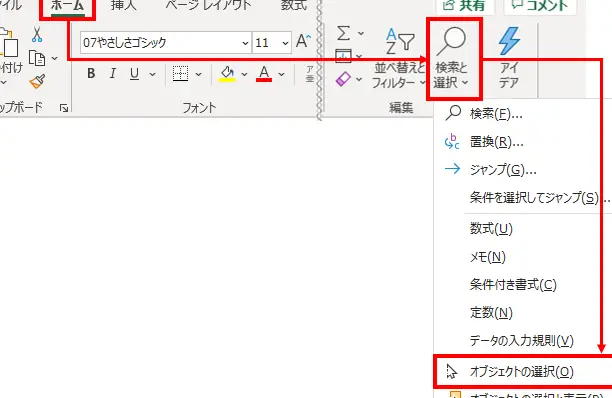The height and width of the screenshot is (398, 612).
Task: Select the Format Painter brush
Action: [37, 81]
